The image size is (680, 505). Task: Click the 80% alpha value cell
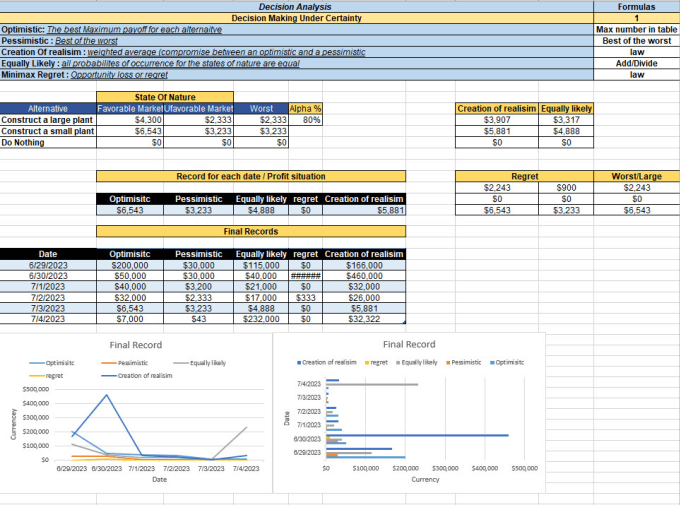(x=305, y=119)
